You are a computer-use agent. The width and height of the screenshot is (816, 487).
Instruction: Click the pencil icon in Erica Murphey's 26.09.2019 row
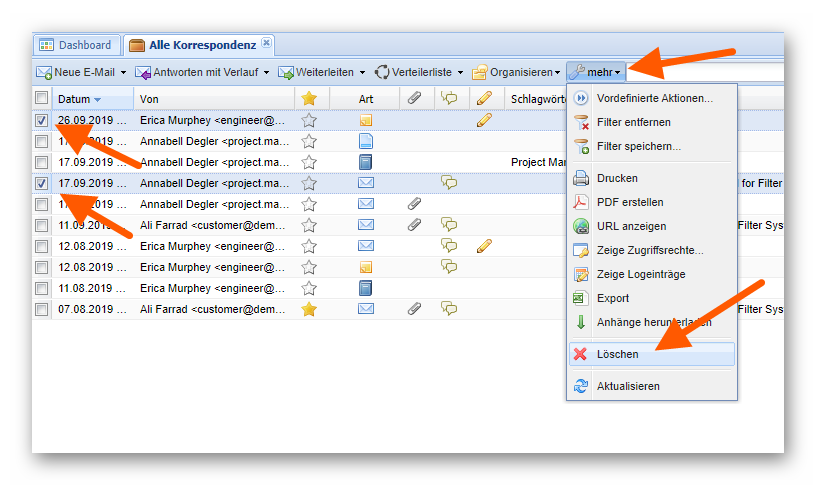[x=484, y=120]
